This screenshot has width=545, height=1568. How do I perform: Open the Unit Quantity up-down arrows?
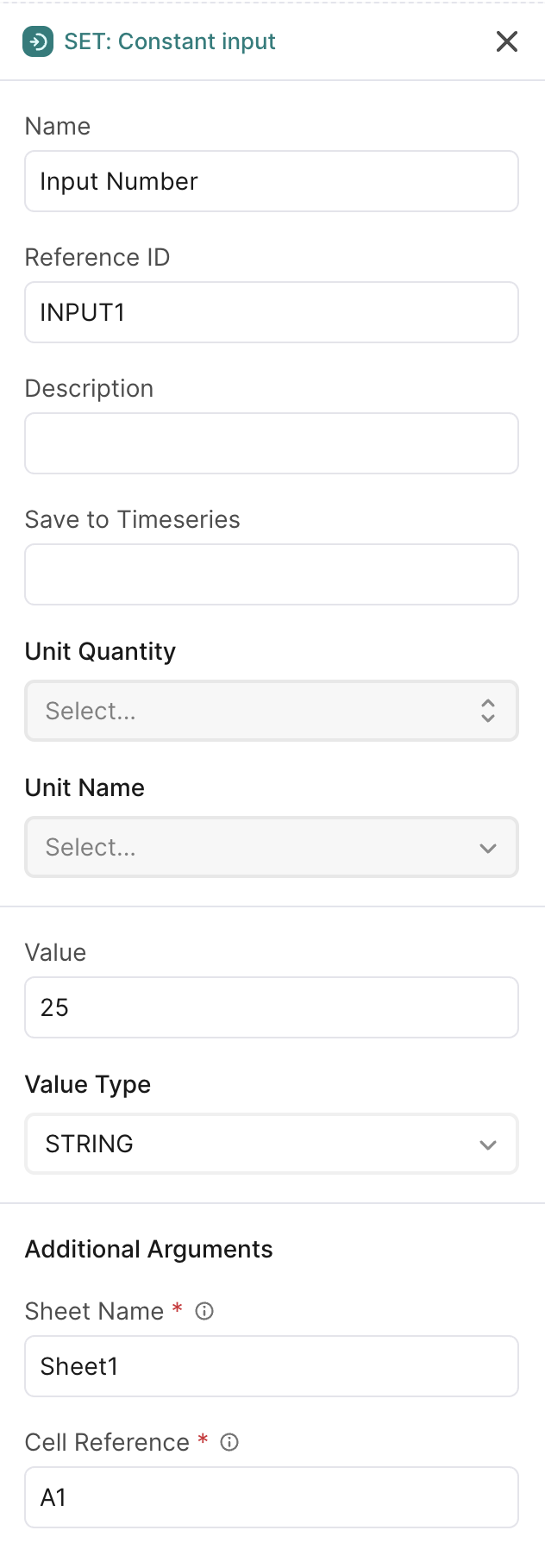pos(488,711)
